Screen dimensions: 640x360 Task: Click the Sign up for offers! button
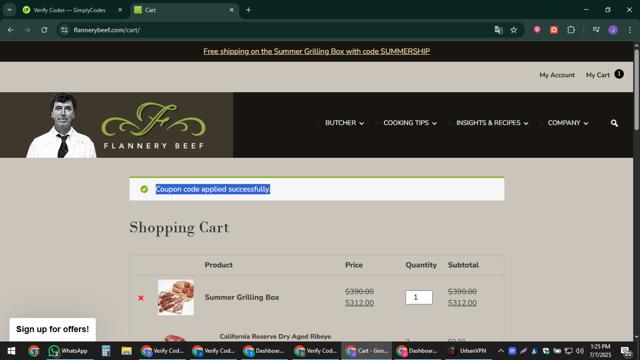(x=52, y=329)
